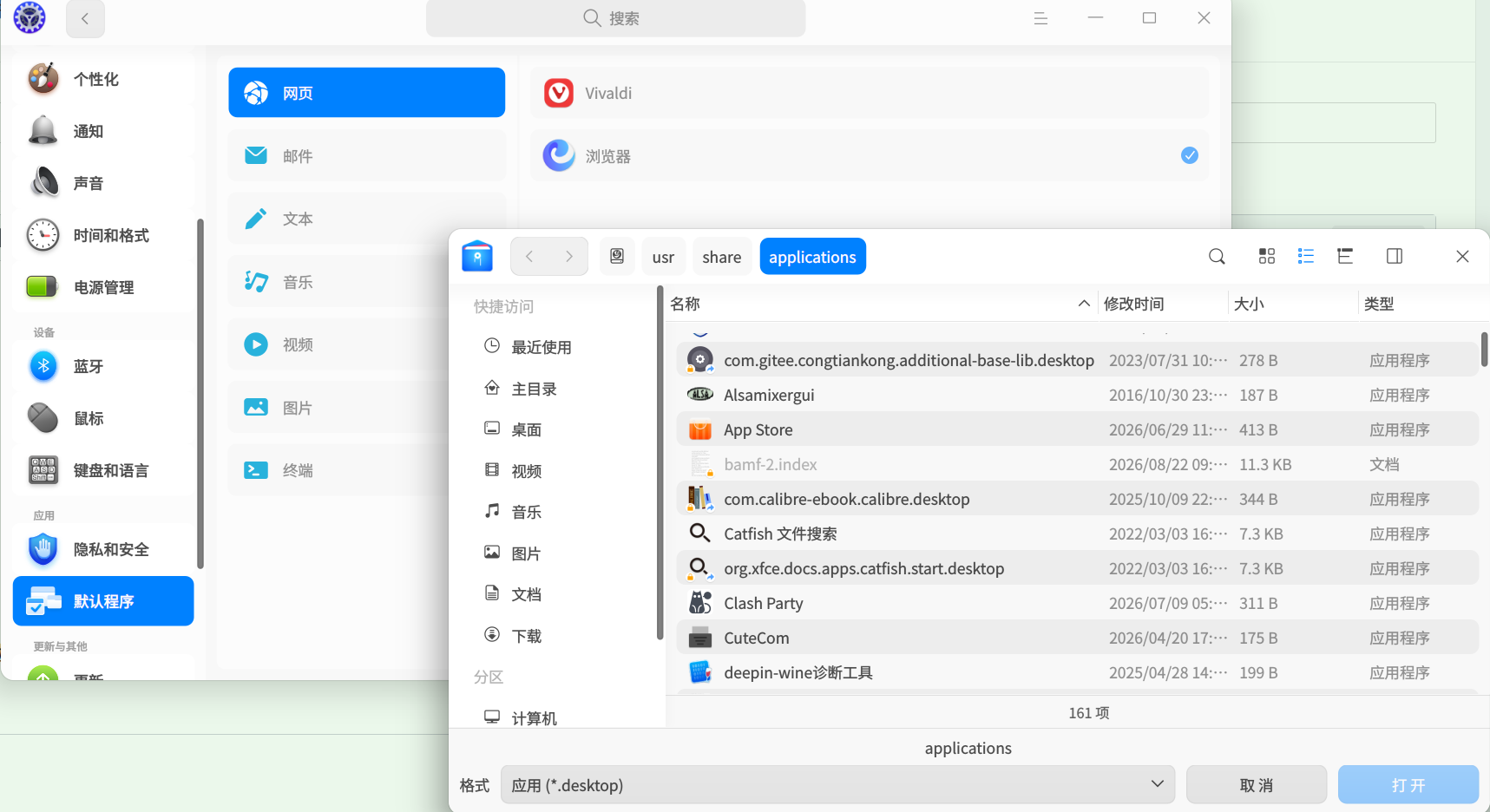Open the 格式 file type dropdown
The height and width of the screenshot is (812, 1490).
[837, 785]
